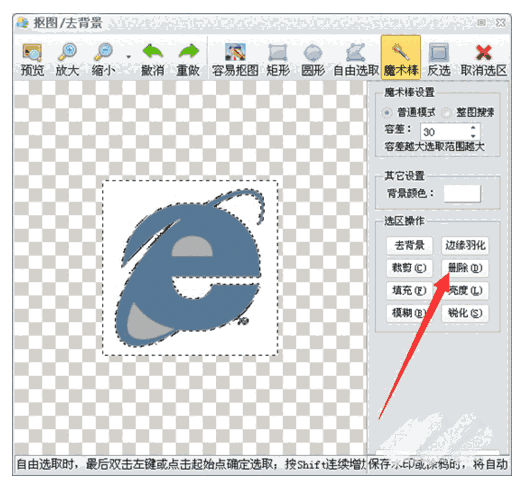Close the 抠图/去背景 window
The width and height of the screenshot is (527, 483).
[501, 23]
